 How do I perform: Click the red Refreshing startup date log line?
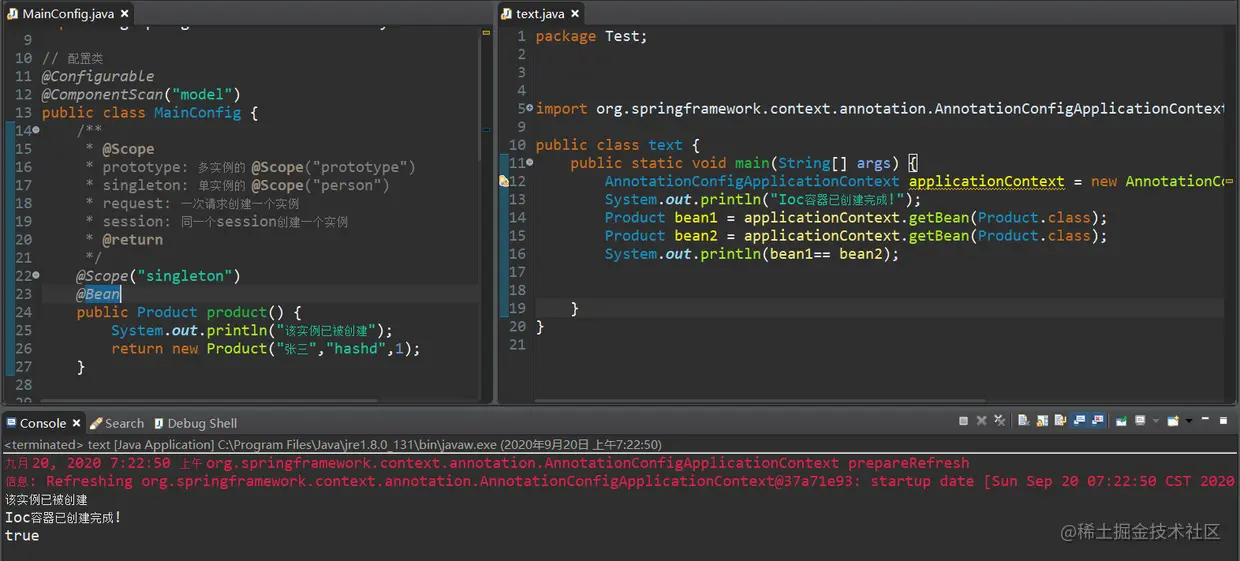(x=620, y=481)
